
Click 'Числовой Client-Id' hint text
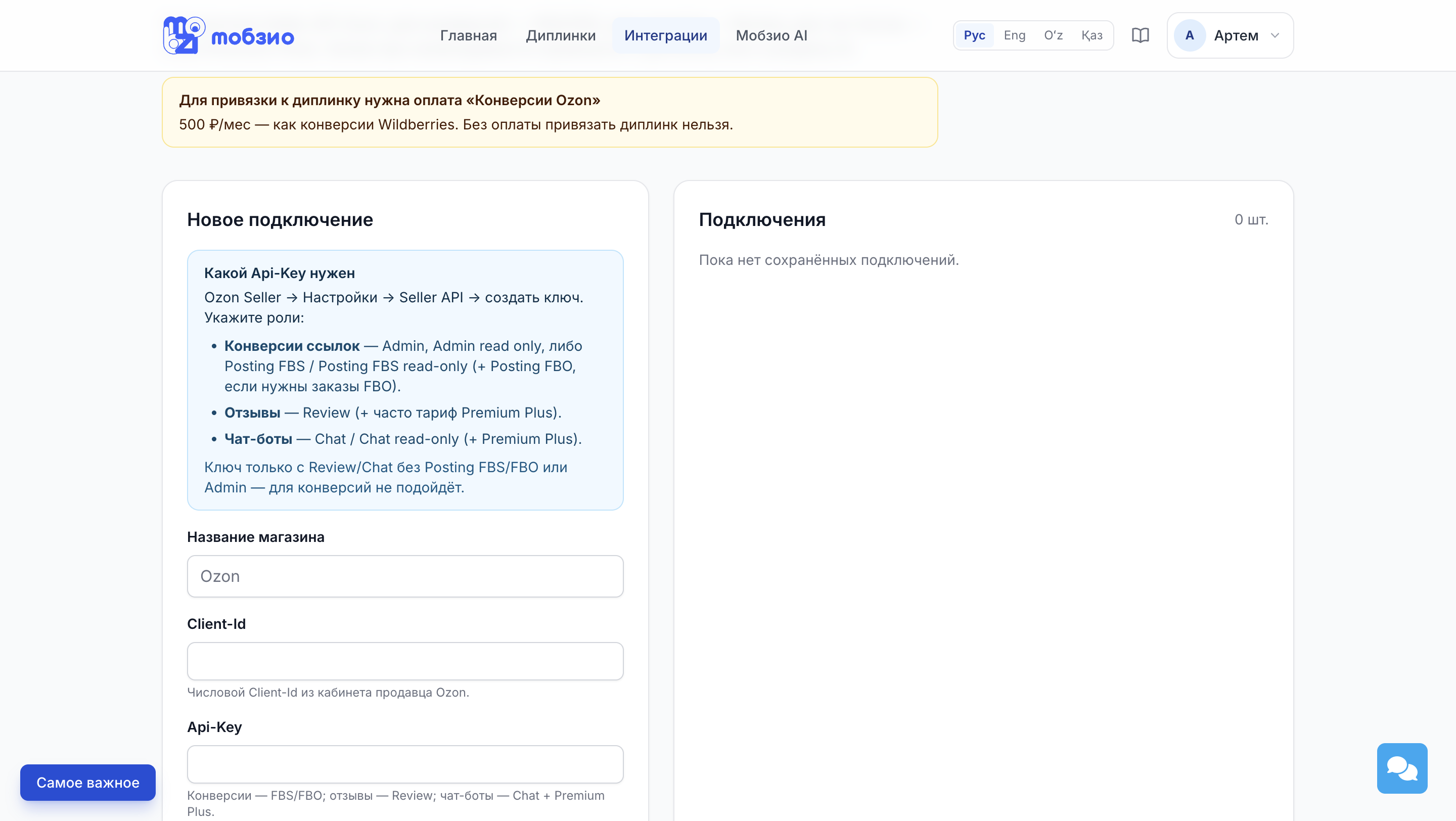[x=328, y=692]
